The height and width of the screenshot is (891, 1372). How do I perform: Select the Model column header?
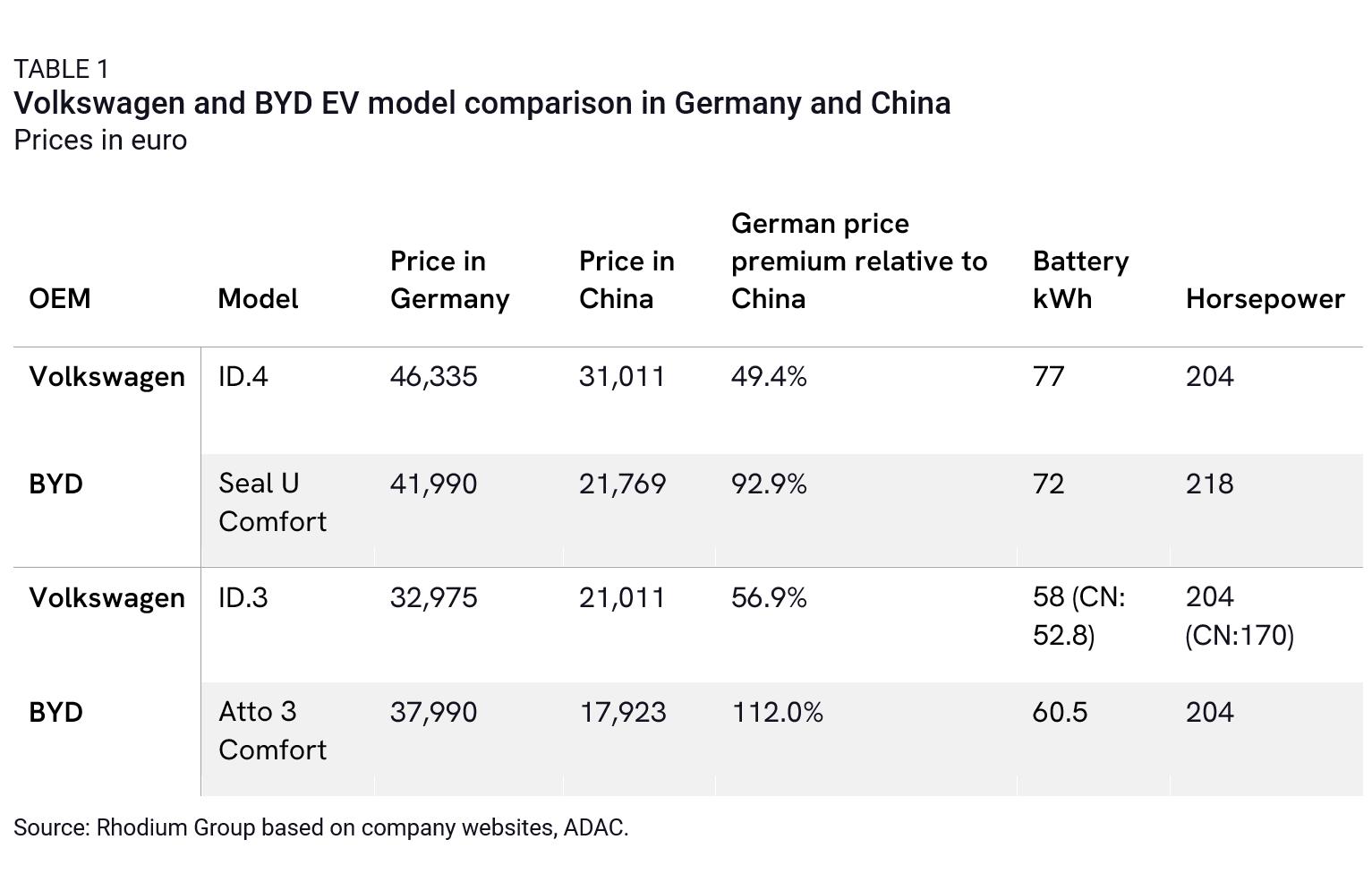258,298
